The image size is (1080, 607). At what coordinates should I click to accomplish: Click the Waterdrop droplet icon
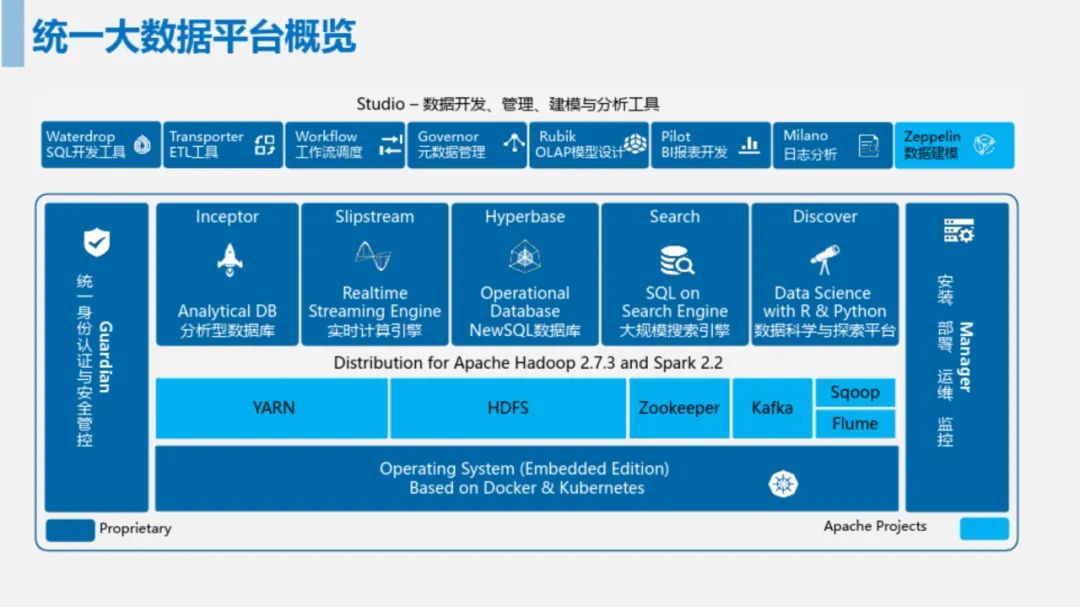pyautogui.click(x=142, y=145)
